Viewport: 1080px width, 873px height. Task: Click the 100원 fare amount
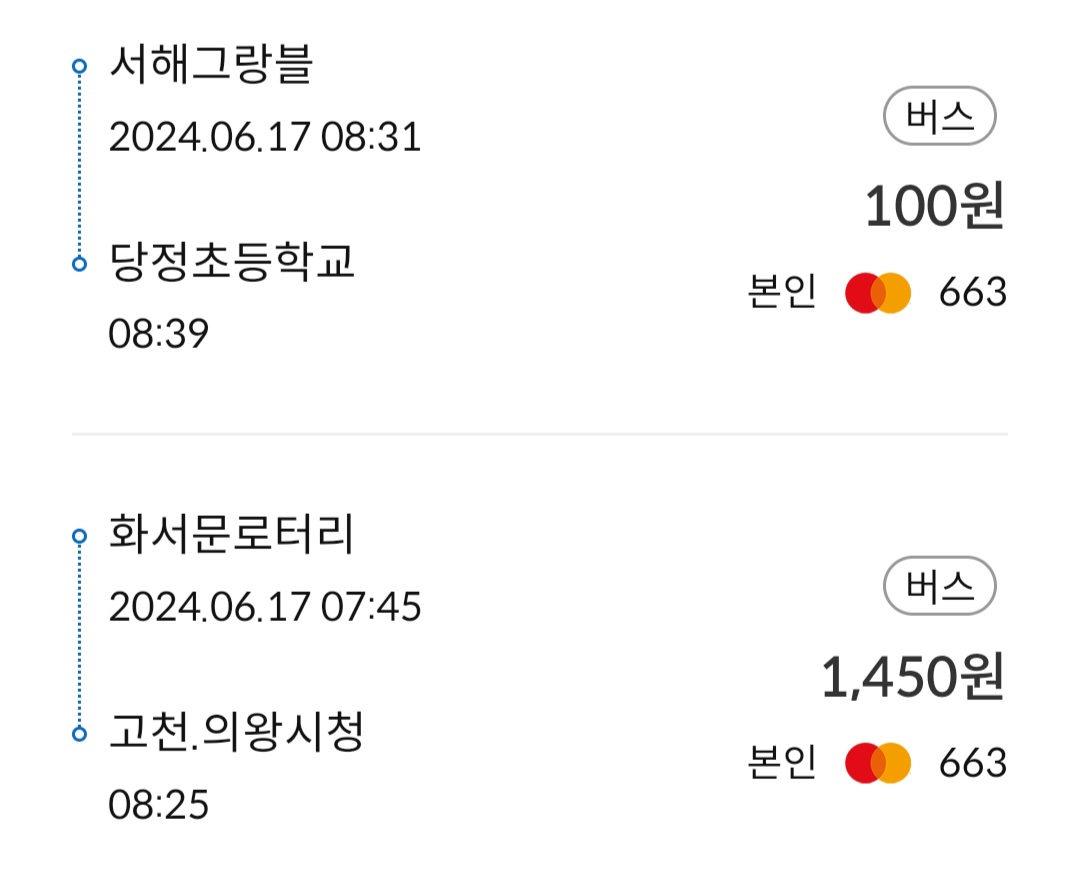[933, 206]
